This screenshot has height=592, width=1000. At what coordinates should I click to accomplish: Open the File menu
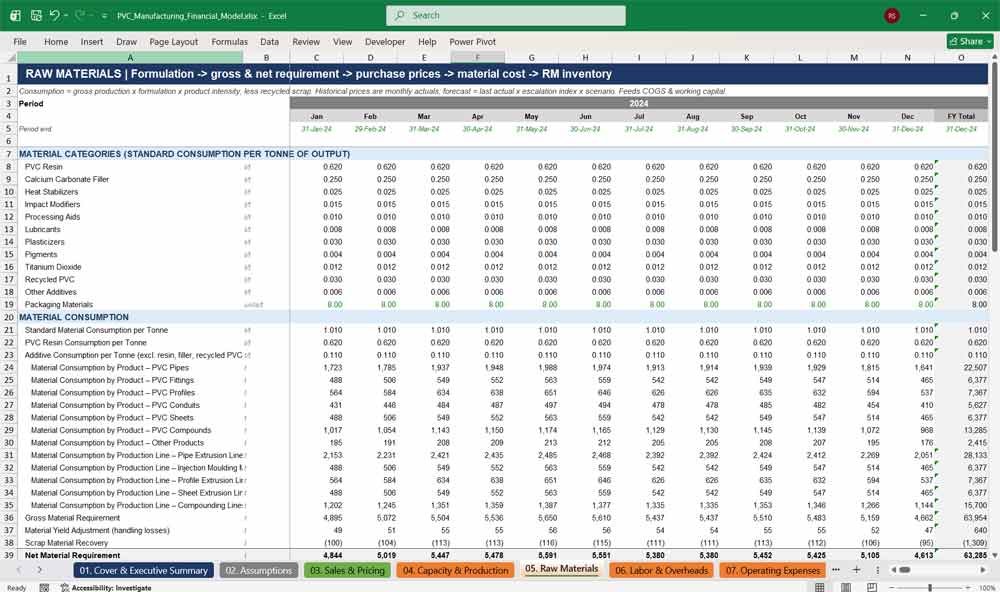(x=20, y=41)
